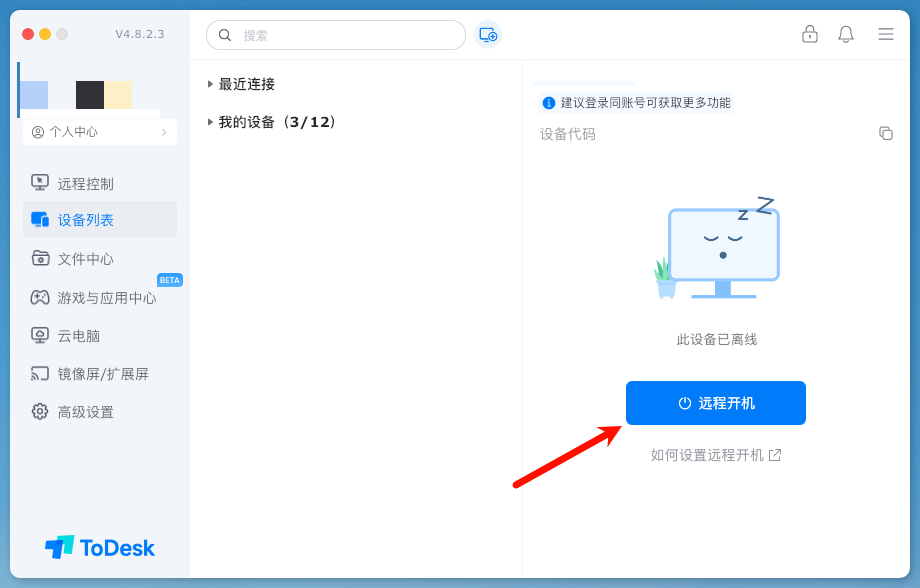920x588 pixels.
Task: Open the 如何设置远程开机 link
Action: coord(715,455)
